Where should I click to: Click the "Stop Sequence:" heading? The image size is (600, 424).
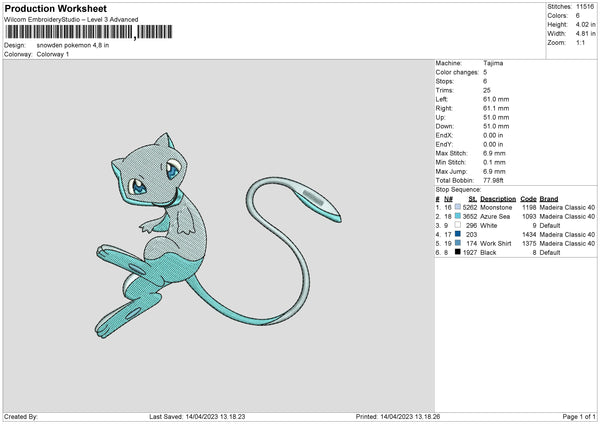point(458,189)
